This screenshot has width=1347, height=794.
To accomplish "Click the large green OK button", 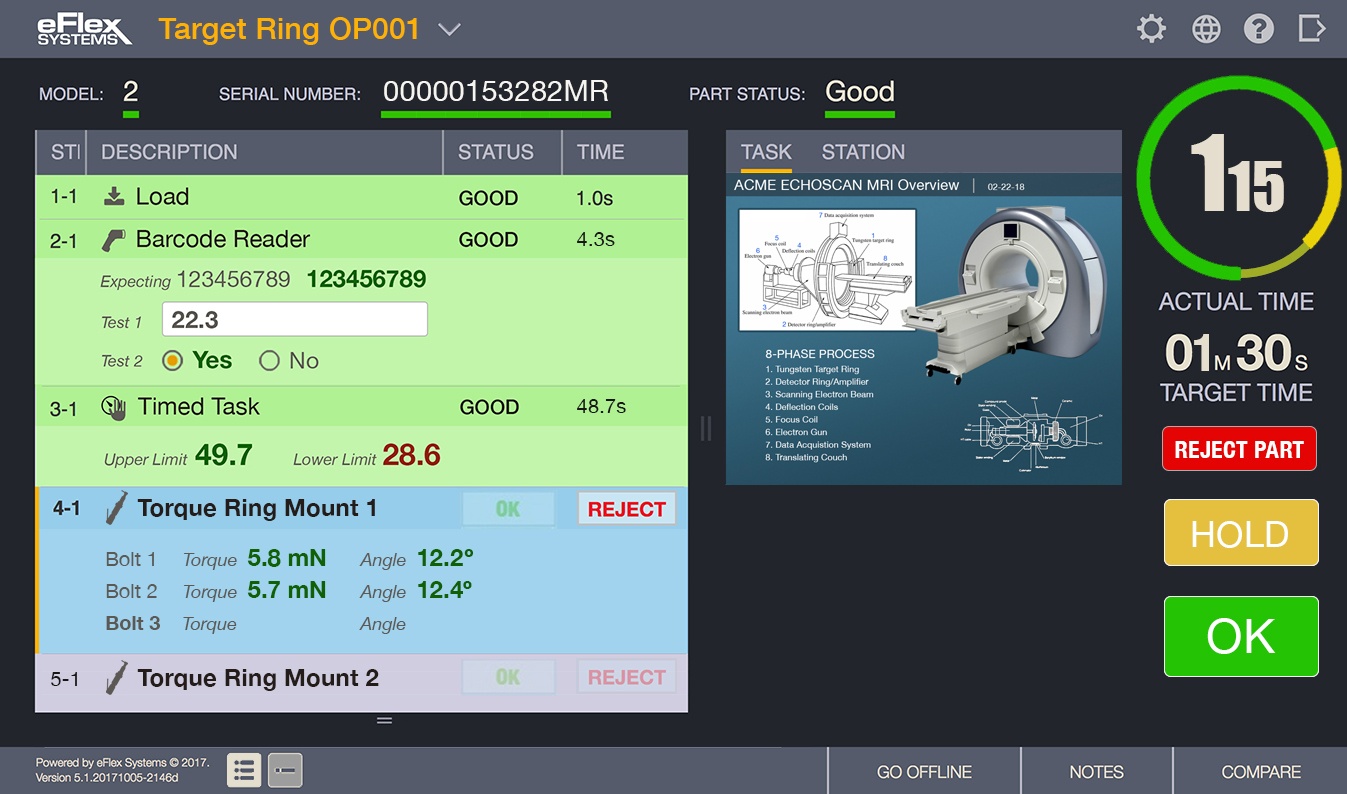I will click(1241, 636).
